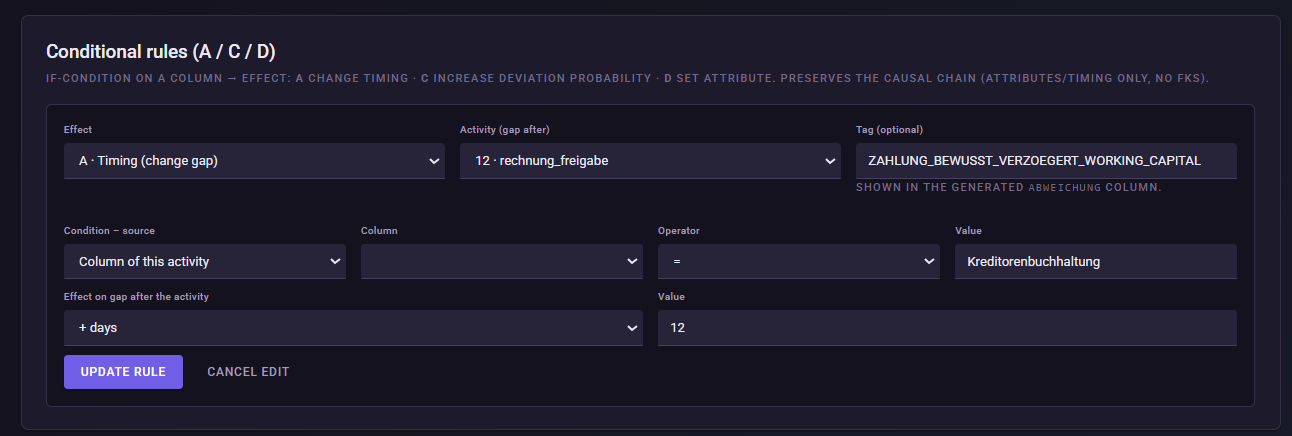The height and width of the screenshot is (436, 1292).
Task: Click the chevron arrow on the Effect dropdown
Action: point(433,161)
